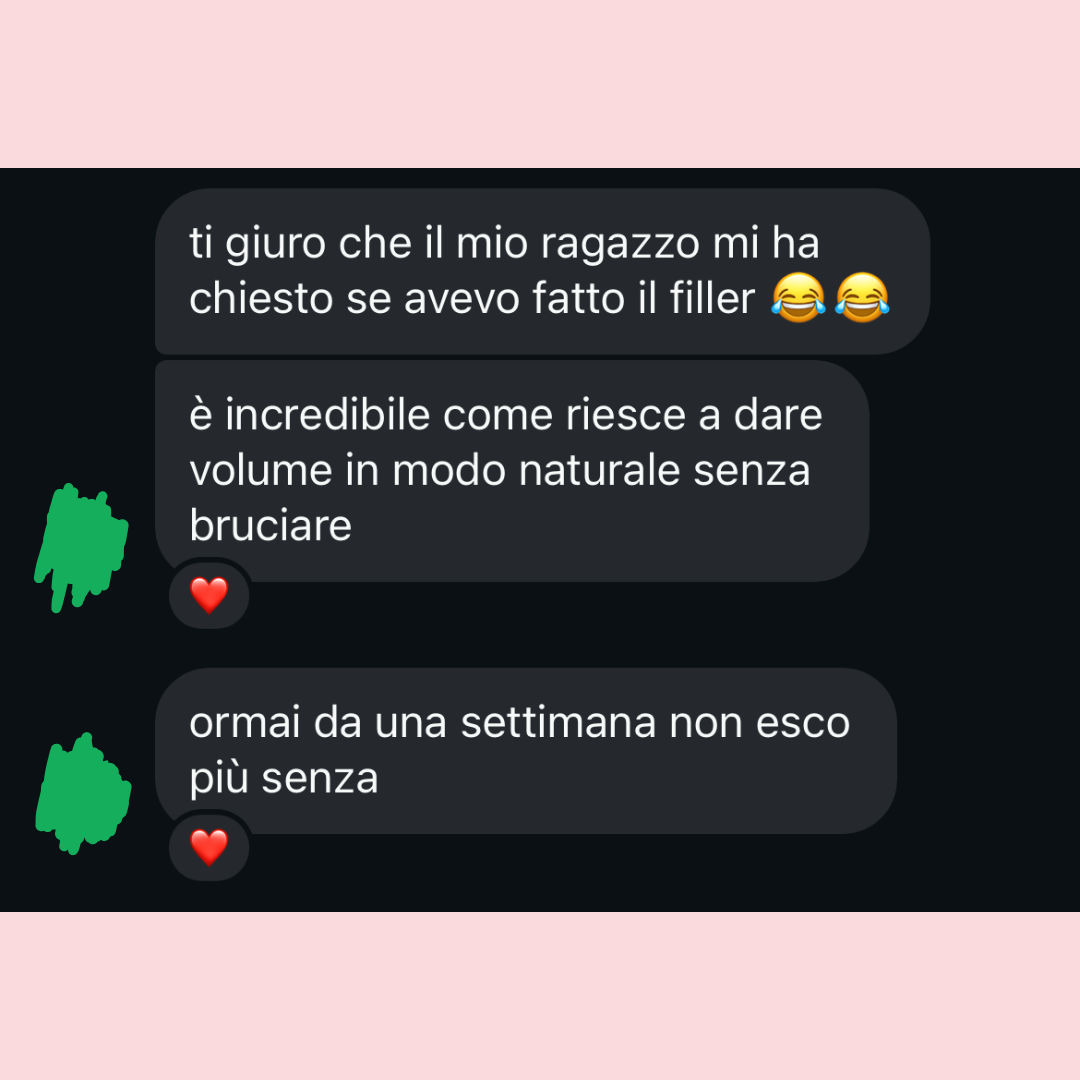The width and height of the screenshot is (1080, 1080).
Task: Open the green scribbled avatar beside "ormai" message
Action: point(83,793)
